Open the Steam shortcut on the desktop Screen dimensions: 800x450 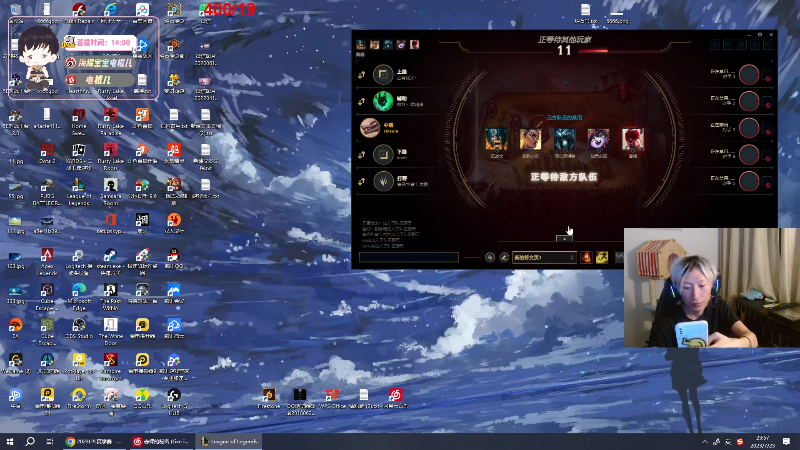(x=111, y=261)
